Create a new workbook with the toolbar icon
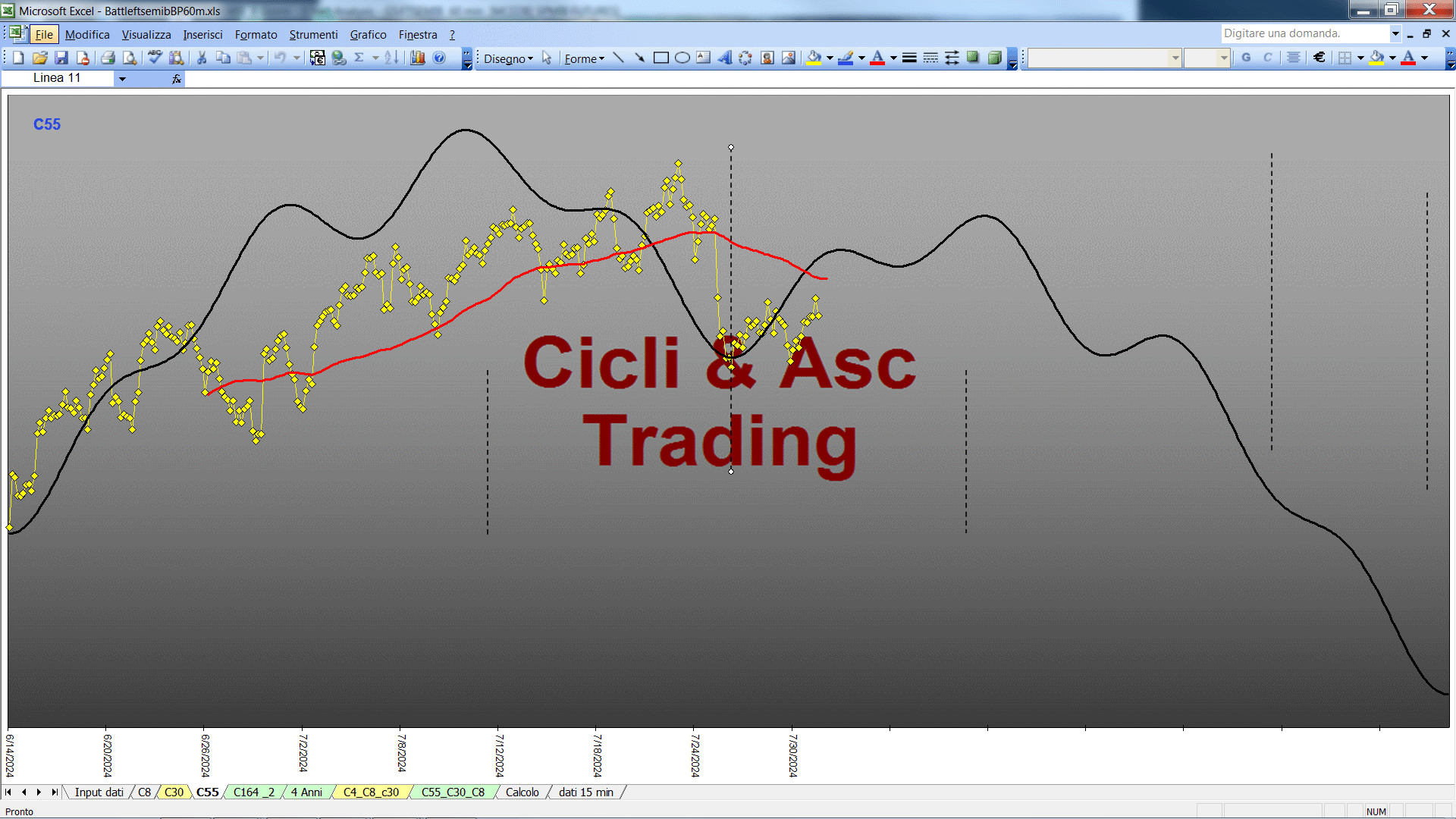 pos(19,58)
